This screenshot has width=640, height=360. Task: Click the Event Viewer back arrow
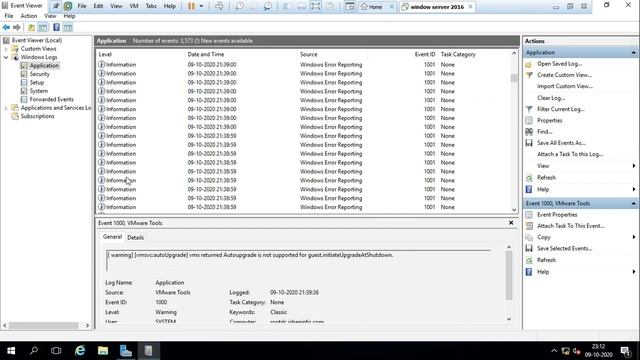coord(6,27)
